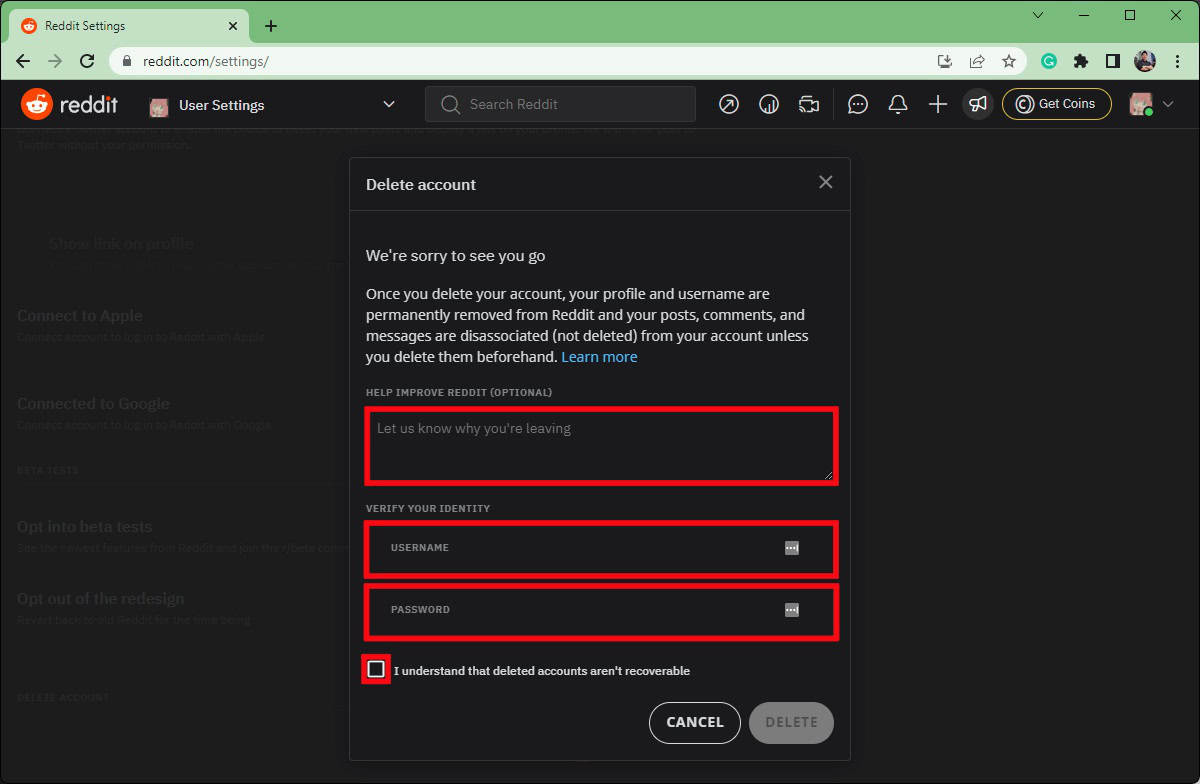Click the Delete button
The image size is (1200, 784).
[x=791, y=722]
